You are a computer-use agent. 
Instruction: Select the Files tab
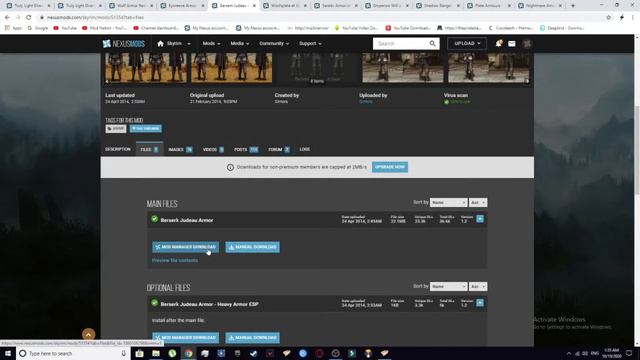tap(149, 149)
